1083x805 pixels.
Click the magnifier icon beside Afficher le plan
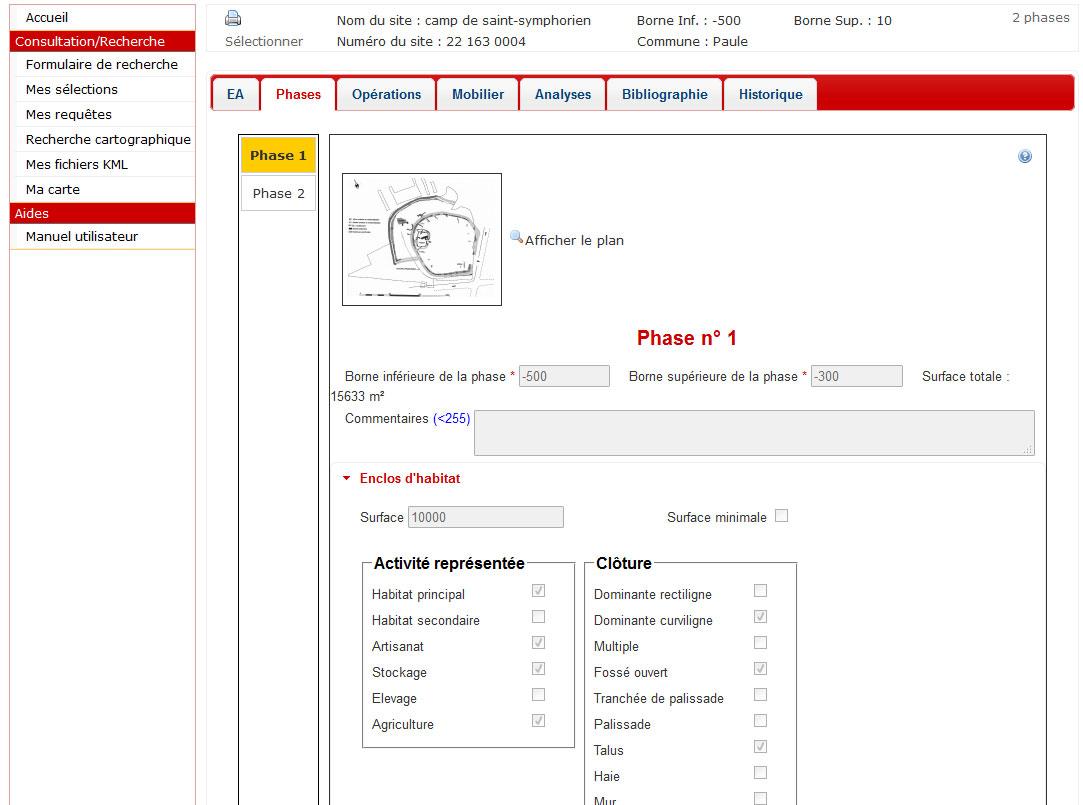(x=516, y=238)
